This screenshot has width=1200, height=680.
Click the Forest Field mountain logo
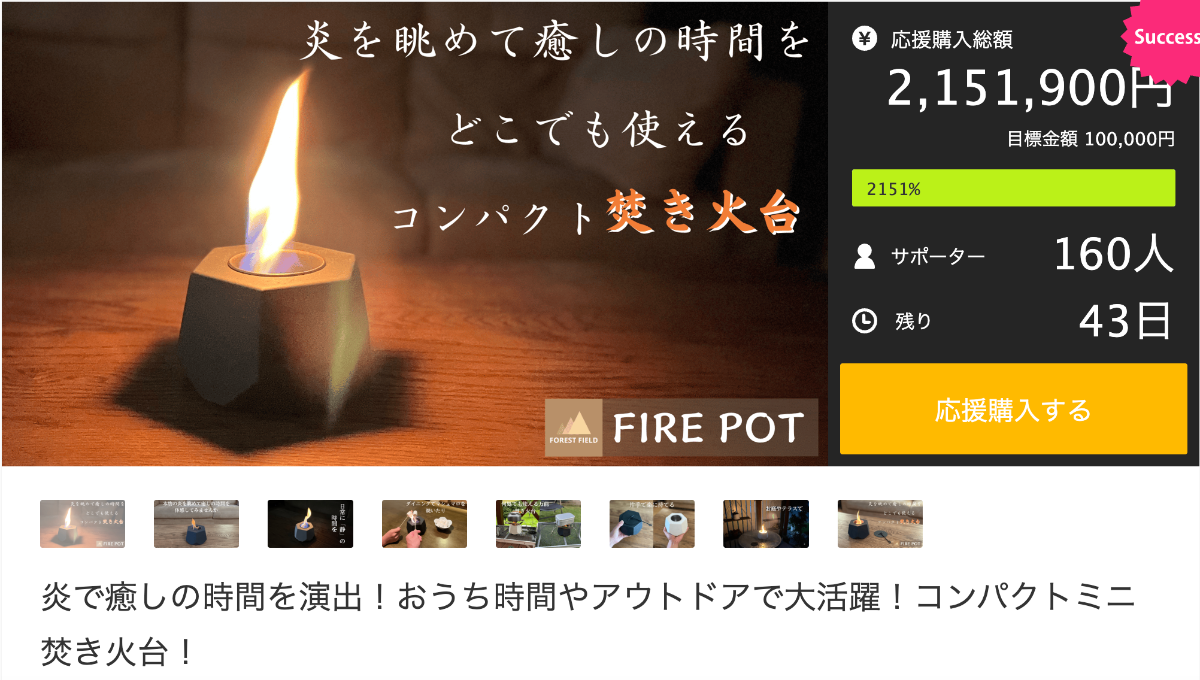(x=574, y=428)
